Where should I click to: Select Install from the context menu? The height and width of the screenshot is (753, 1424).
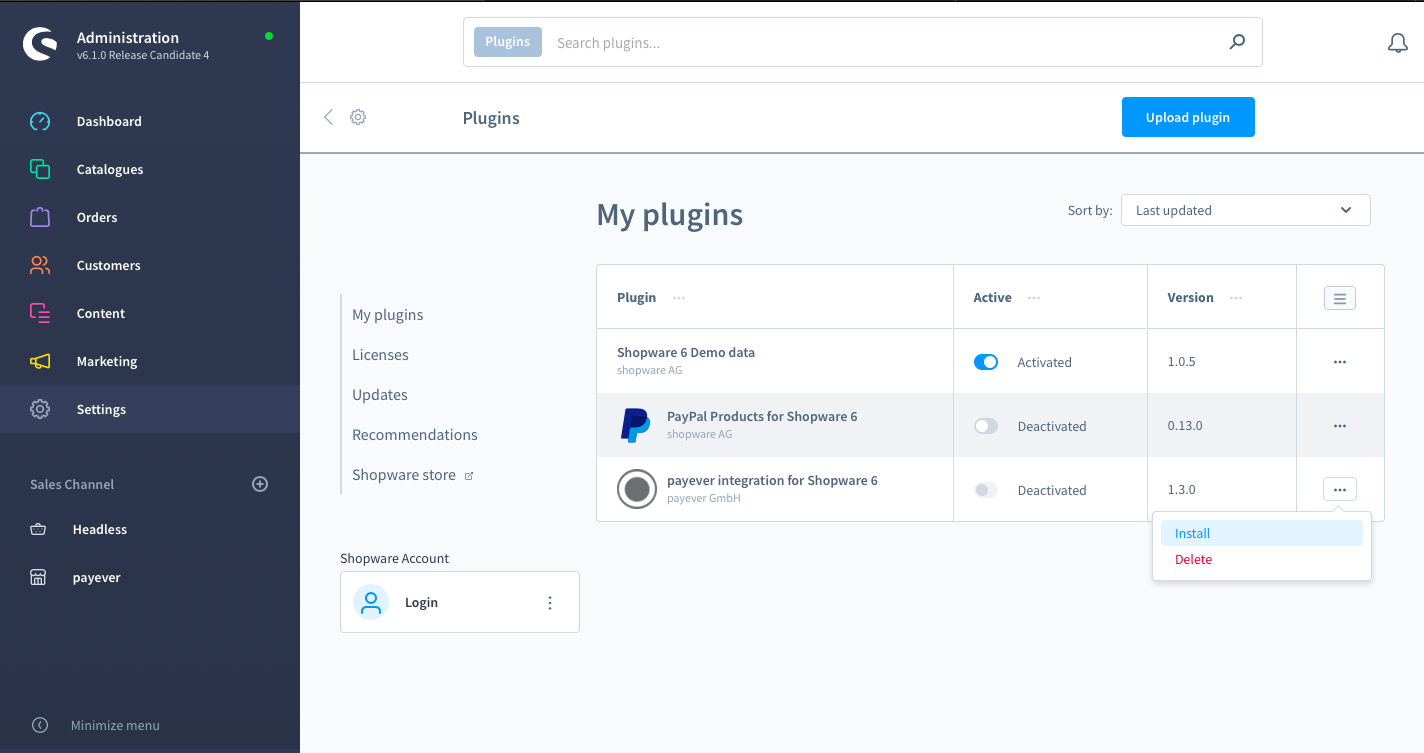pos(1262,533)
